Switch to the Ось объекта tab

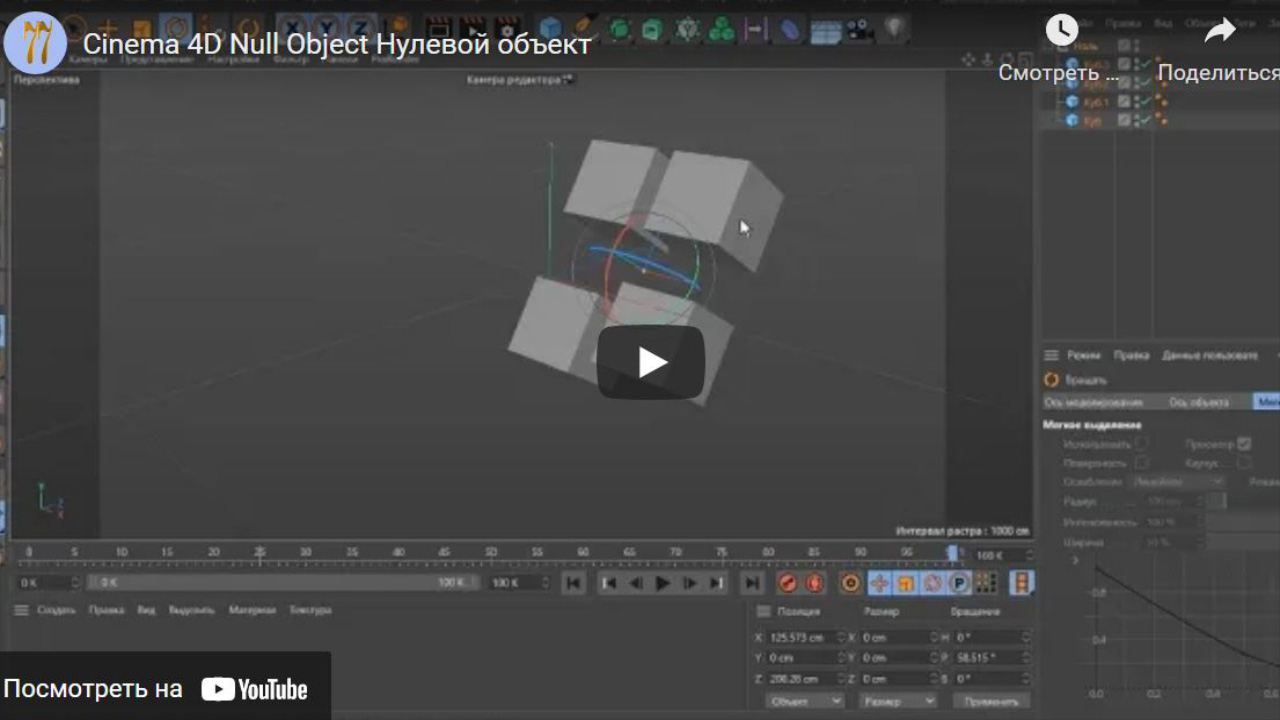coord(1199,402)
